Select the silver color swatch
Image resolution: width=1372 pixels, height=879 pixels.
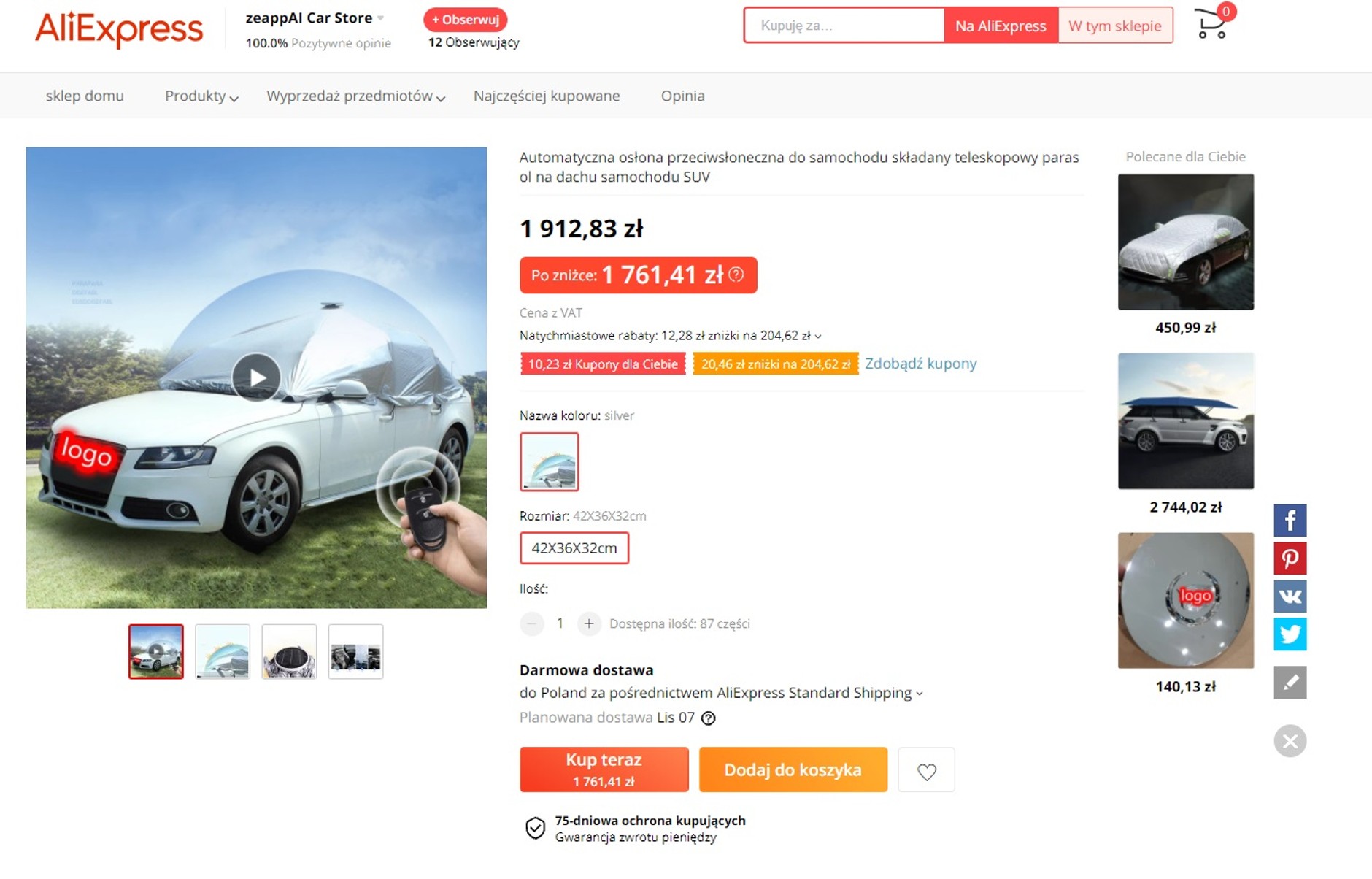(549, 461)
